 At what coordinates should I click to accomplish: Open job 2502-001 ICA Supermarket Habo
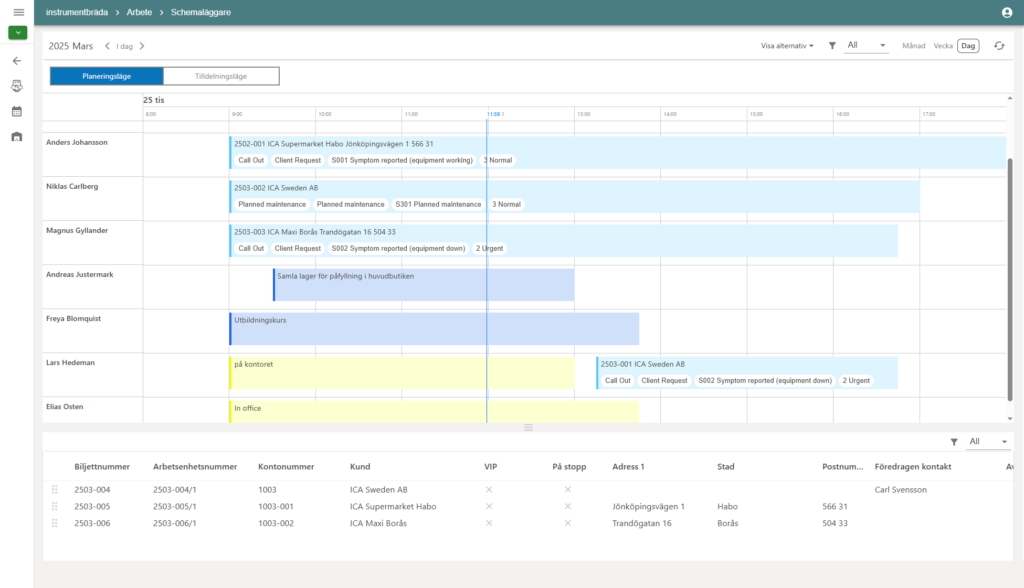coord(617,152)
